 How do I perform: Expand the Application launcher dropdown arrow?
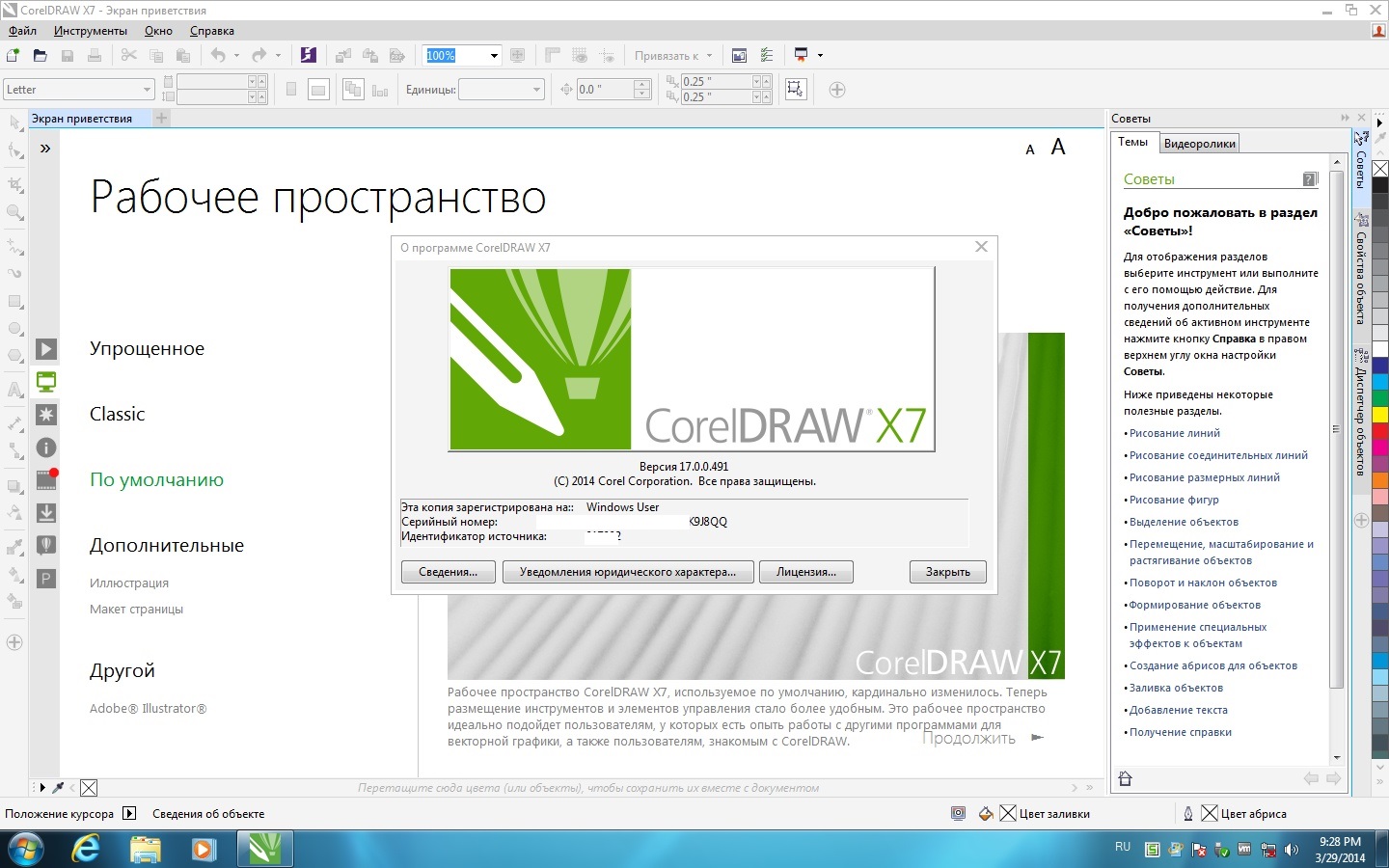(820, 55)
